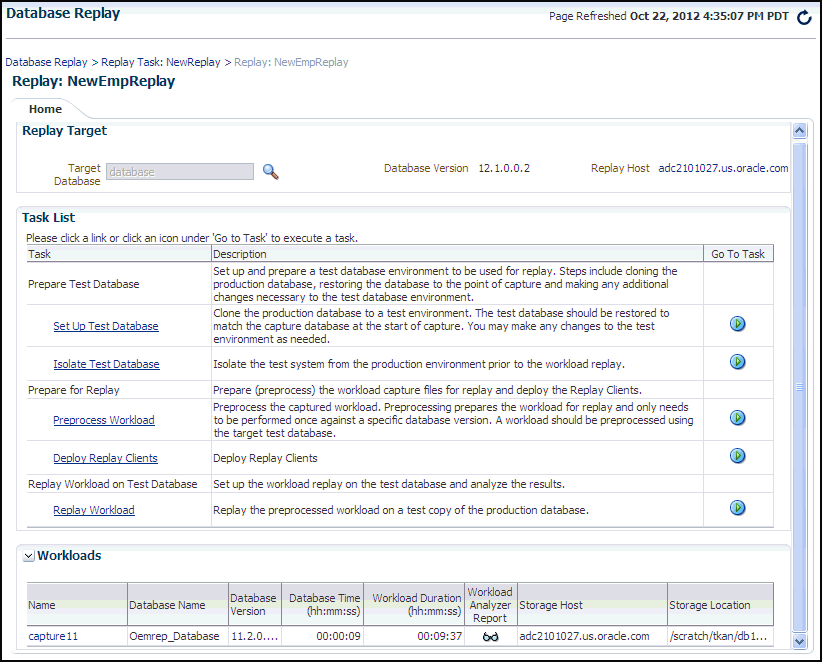Click the Target Database input field
The width and height of the screenshot is (822, 662).
coord(180,172)
